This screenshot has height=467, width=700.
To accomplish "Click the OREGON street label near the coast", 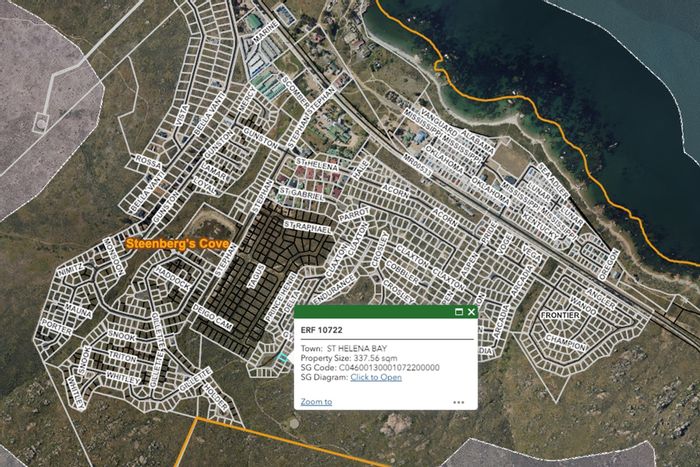I will (x=609, y=265).
